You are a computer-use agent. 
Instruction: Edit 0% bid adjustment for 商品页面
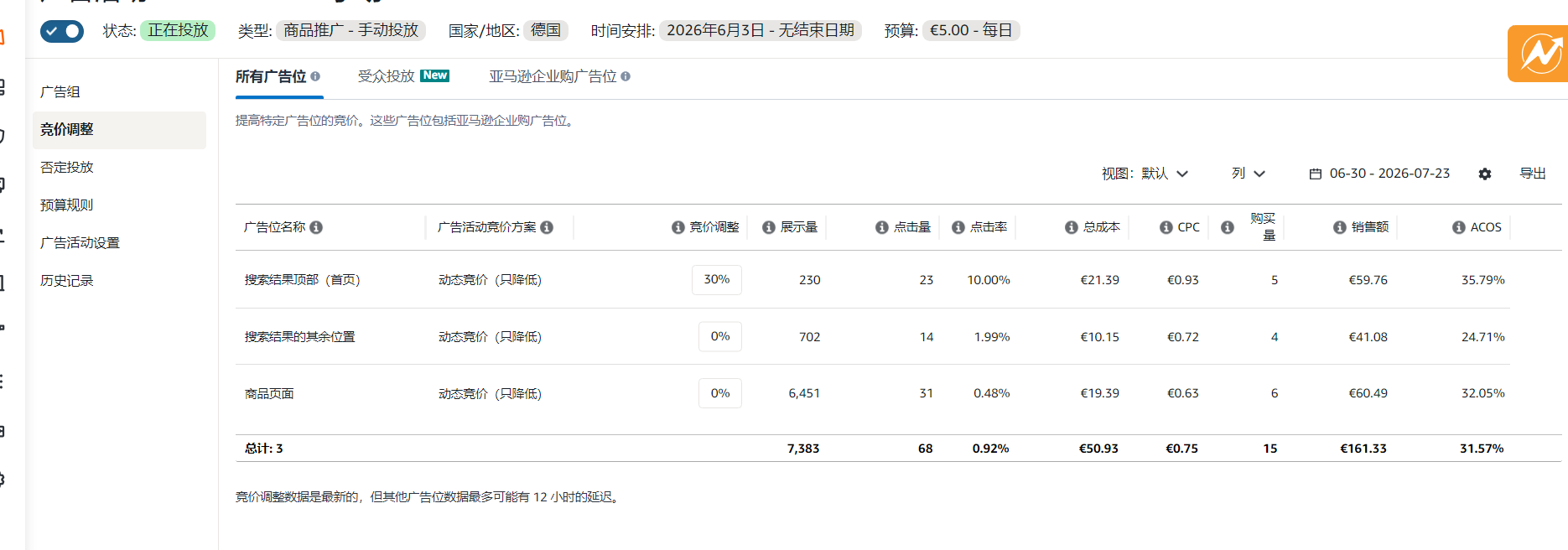click(x=720, y=393)
